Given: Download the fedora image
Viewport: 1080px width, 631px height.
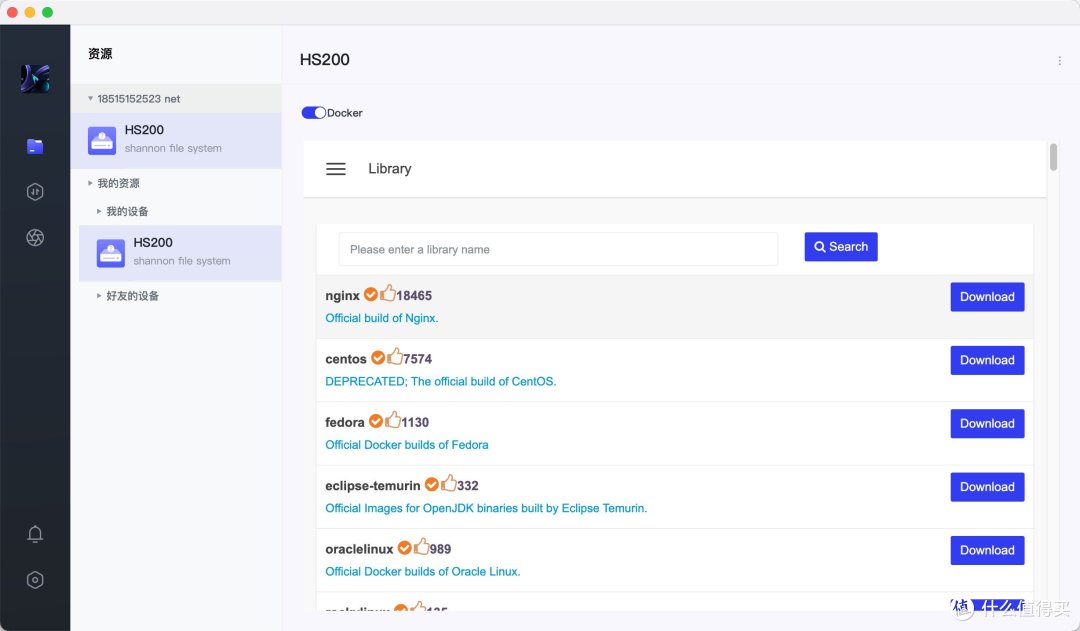Looking at the screenshot, I should point(987,424).
